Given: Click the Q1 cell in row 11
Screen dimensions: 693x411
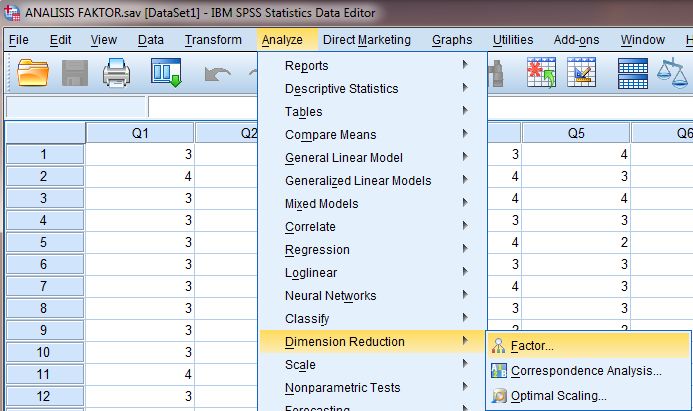Looking at the screenshot, I should (140, 374).
